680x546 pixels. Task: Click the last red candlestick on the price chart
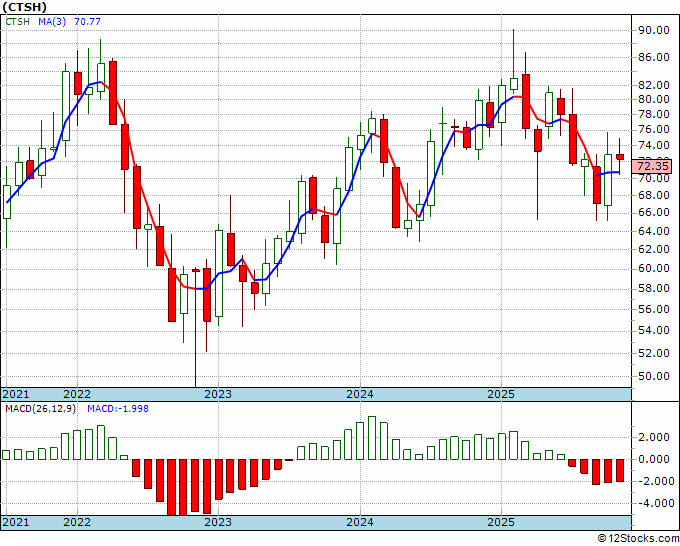620,157
